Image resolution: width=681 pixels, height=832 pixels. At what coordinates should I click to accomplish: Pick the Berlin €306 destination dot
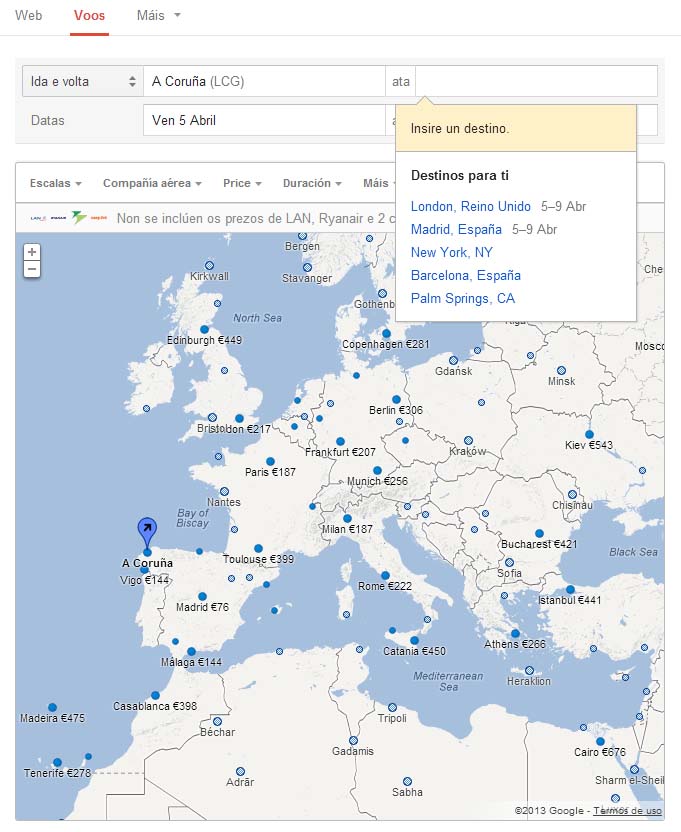[x=396, y=399]
